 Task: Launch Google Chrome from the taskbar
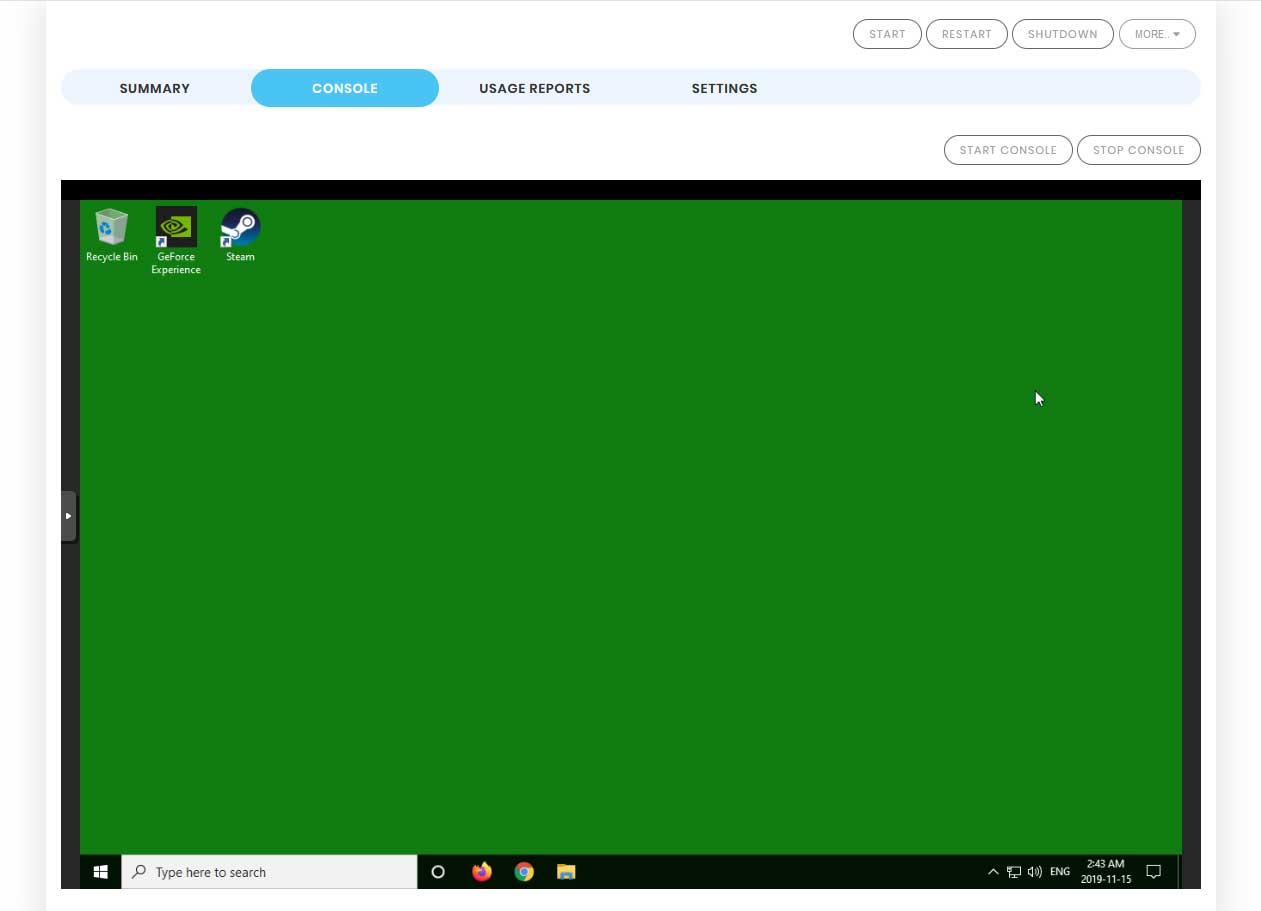click(524, 872)
